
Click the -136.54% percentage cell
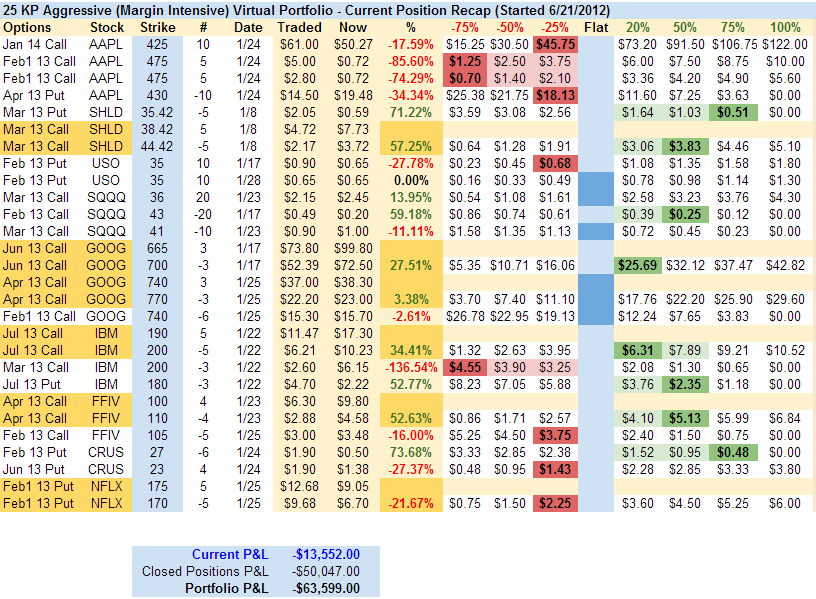411,367
